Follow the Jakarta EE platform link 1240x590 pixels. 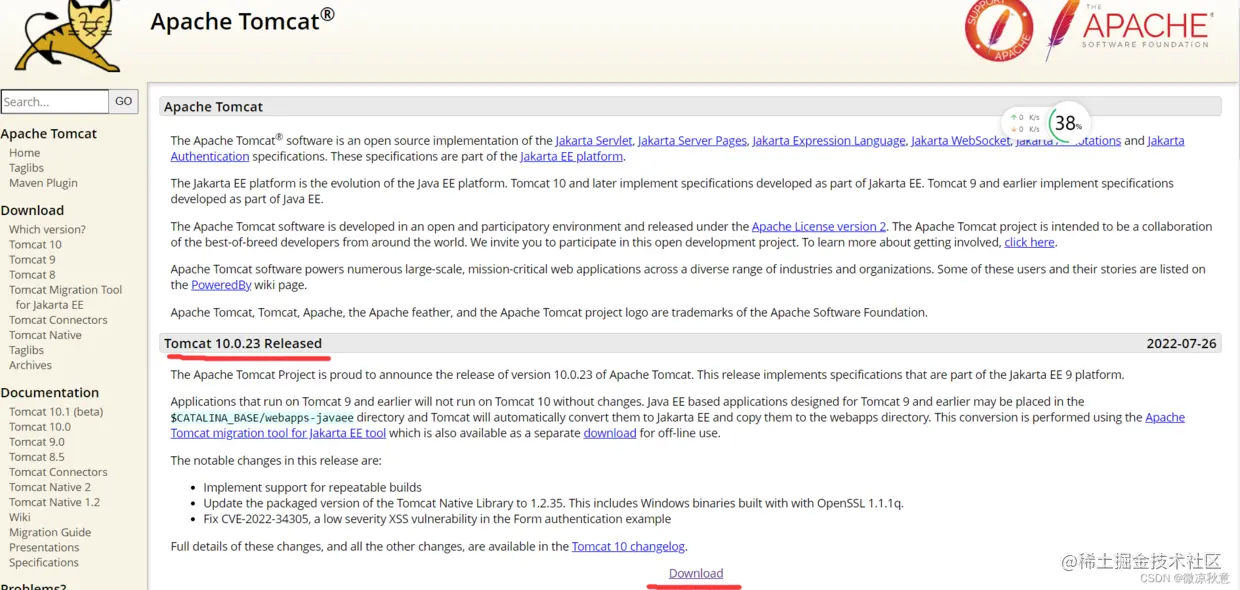click(x=572, y=156)
